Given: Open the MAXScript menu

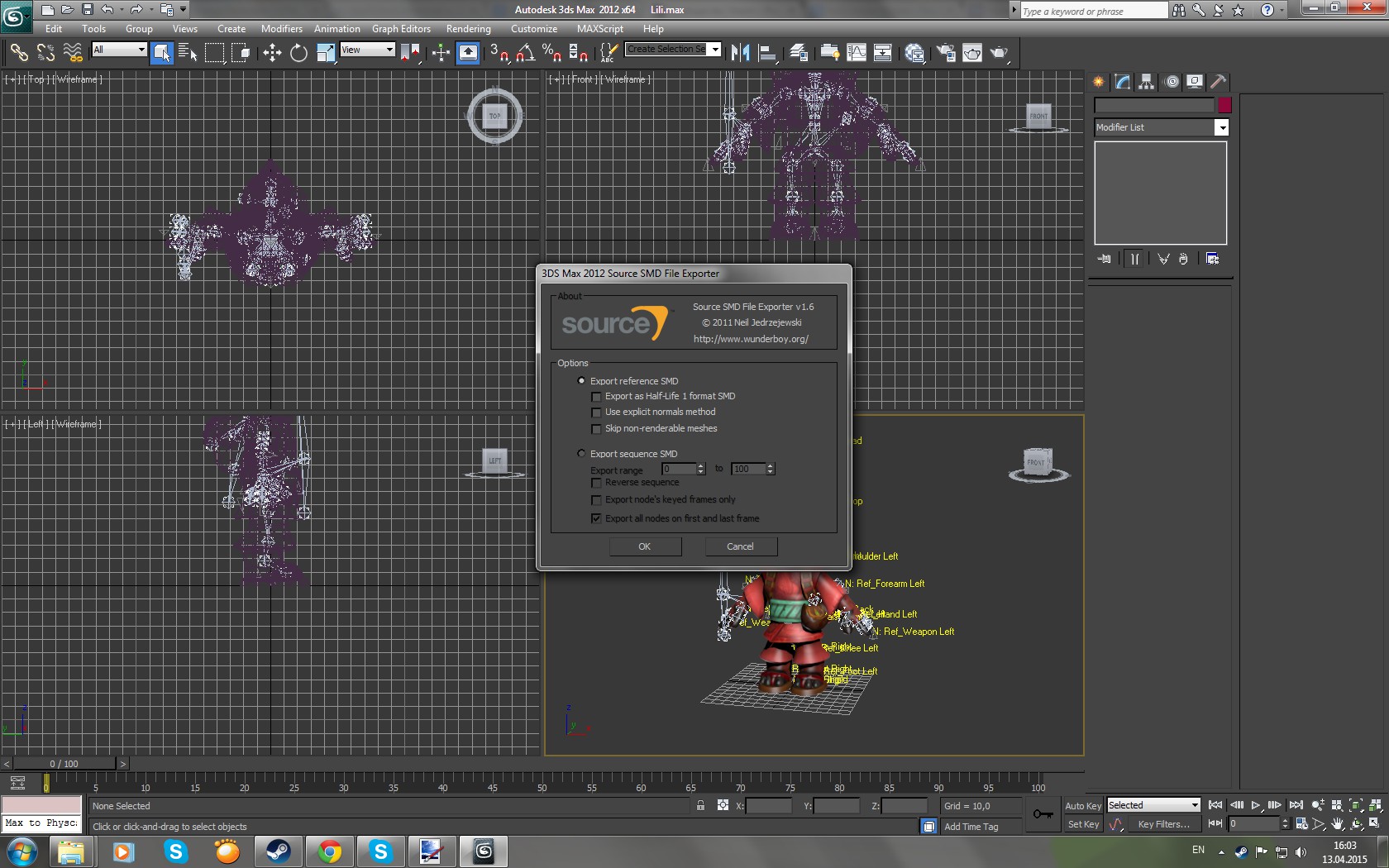Looking at the screenshot, I should click(x=599, y=29).
